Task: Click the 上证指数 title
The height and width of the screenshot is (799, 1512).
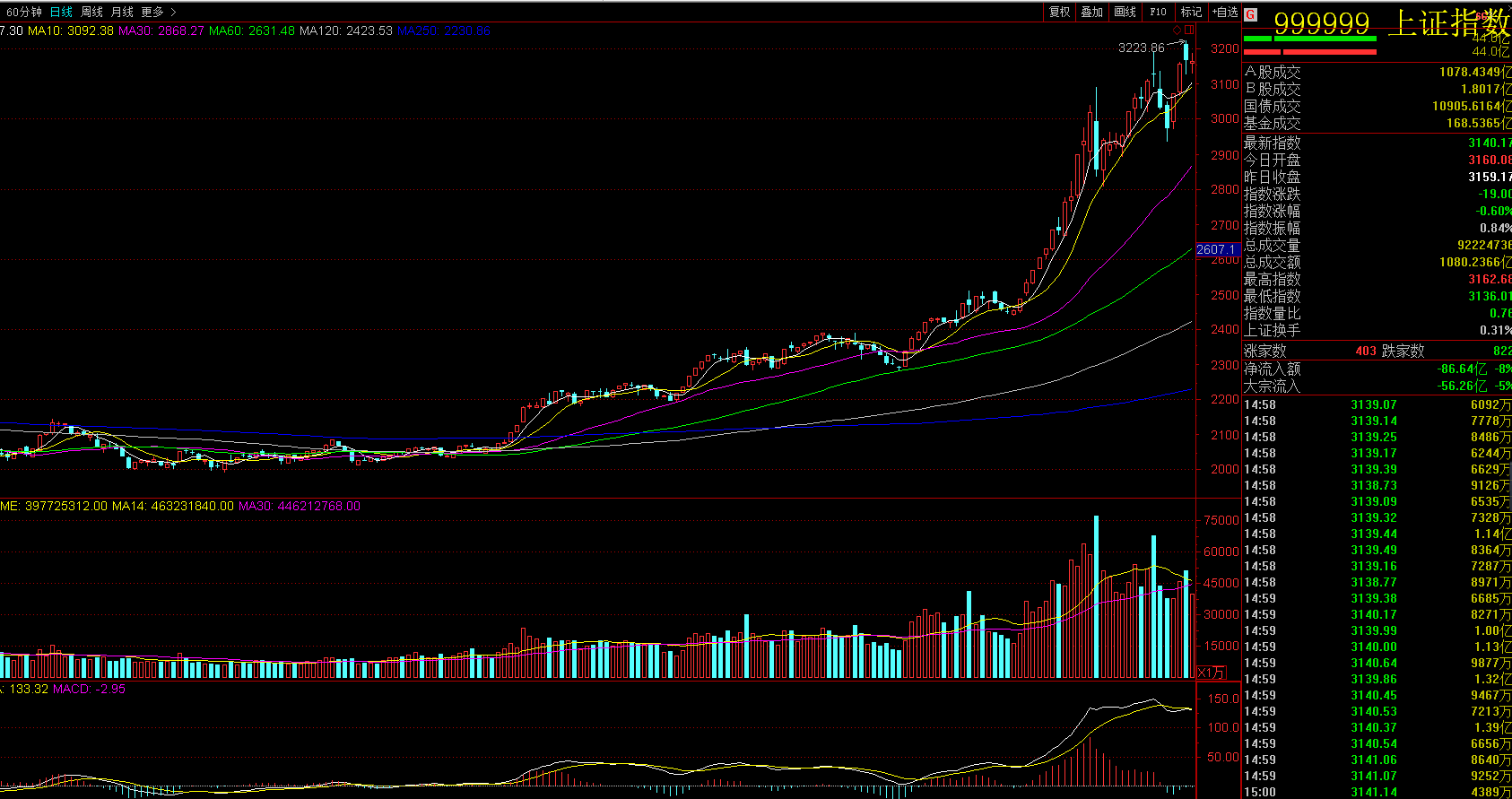Action: click(1448, 22)
